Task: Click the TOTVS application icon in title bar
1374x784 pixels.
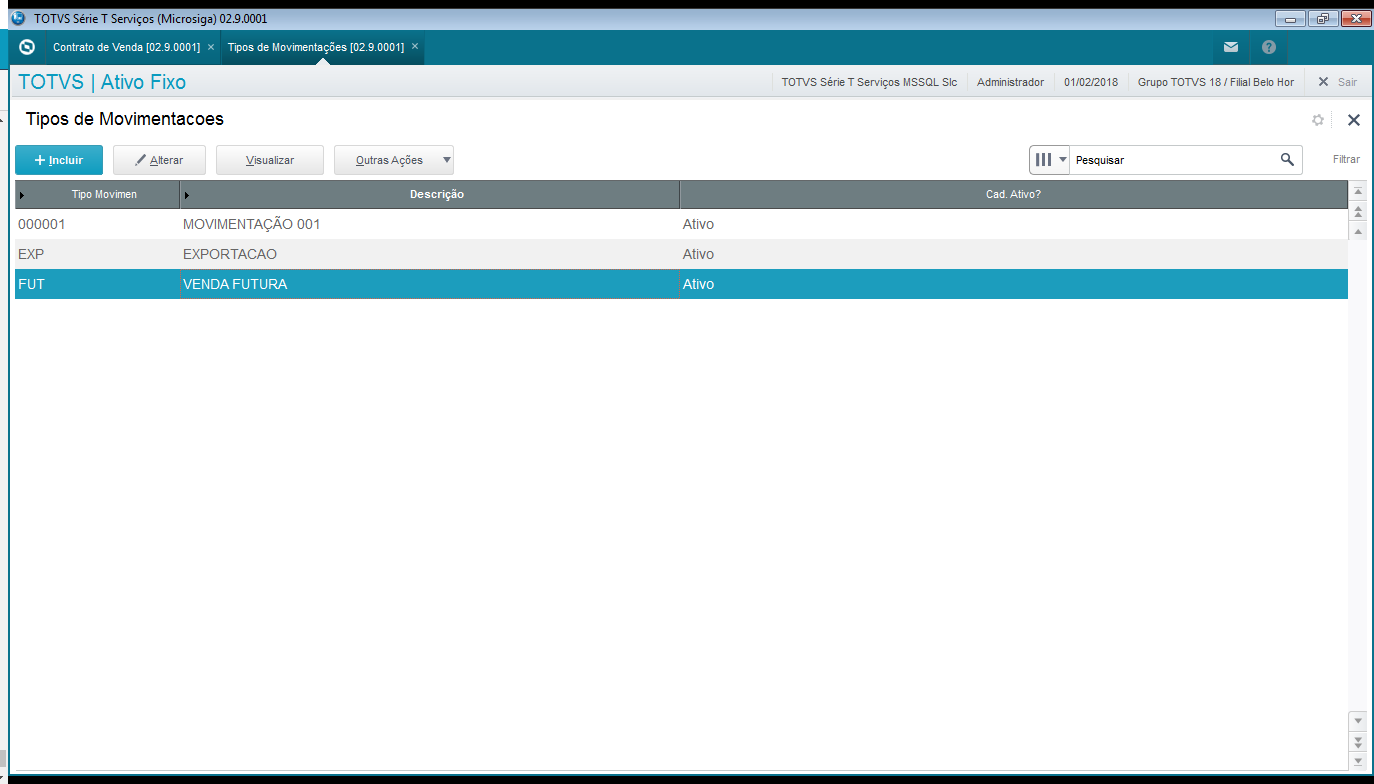Action: click(17, 18)
